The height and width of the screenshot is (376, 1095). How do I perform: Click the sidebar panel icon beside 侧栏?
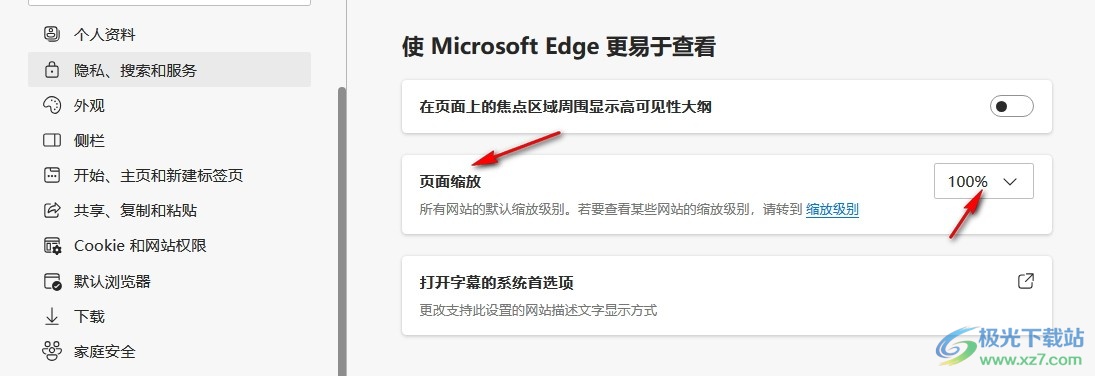52,140
